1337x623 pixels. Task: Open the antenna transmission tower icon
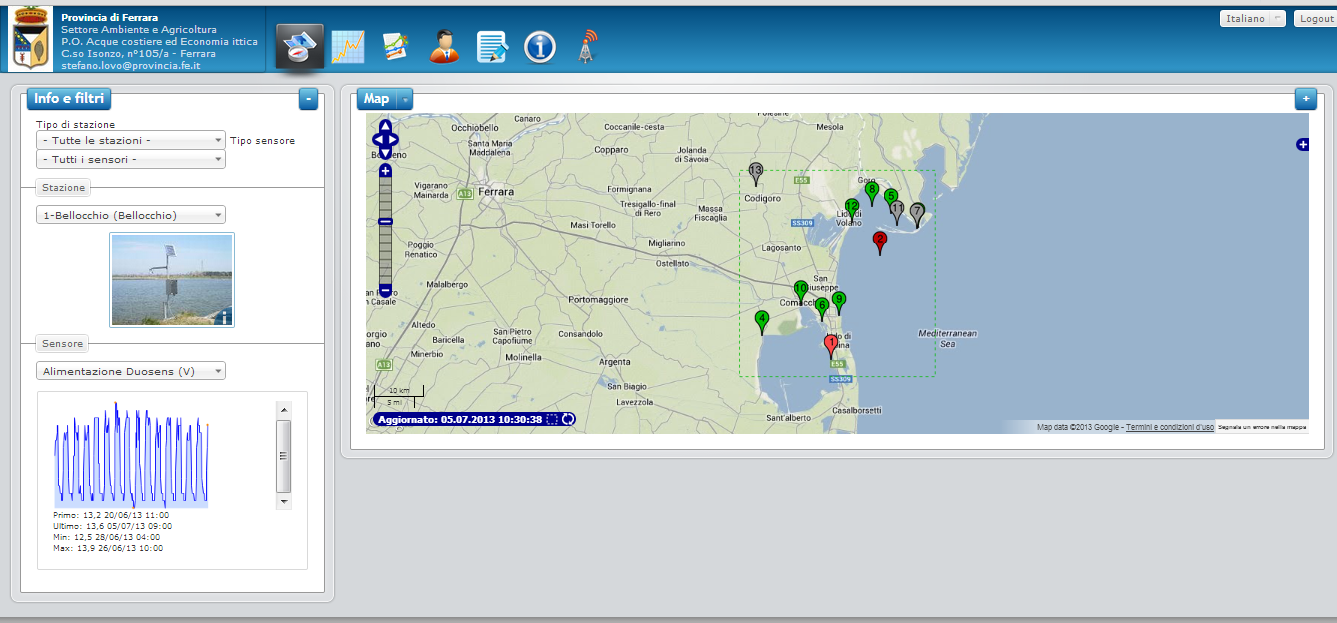click(588, 47)
